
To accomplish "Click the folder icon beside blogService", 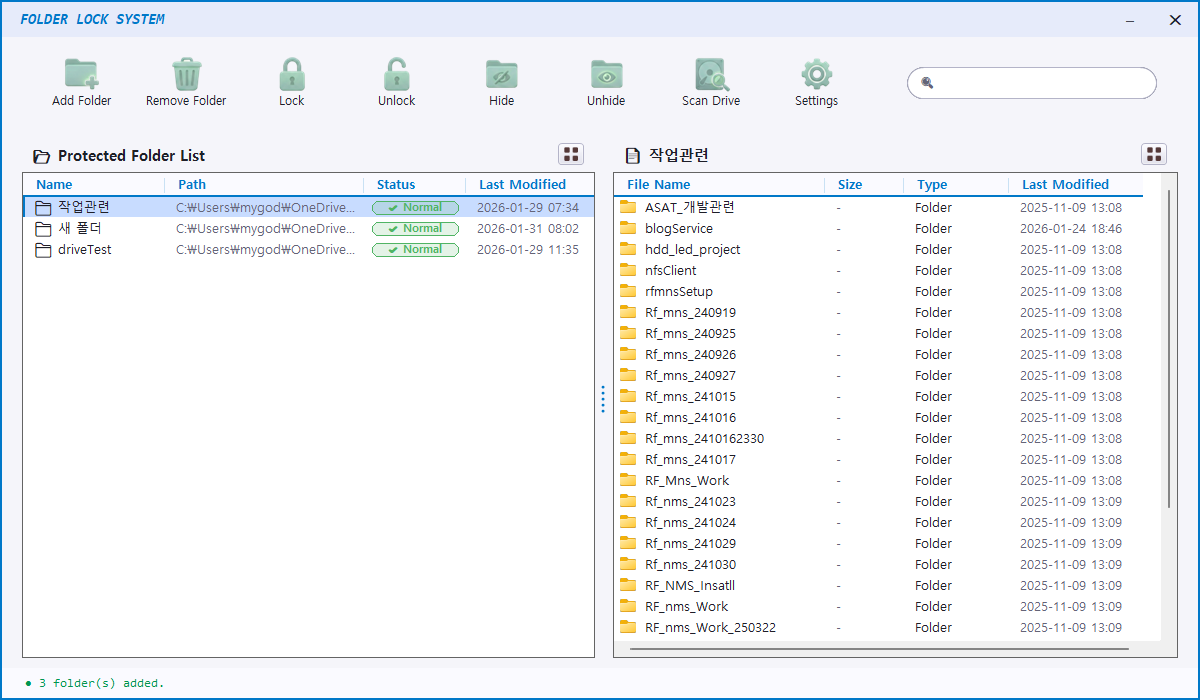I will point(628,228).
